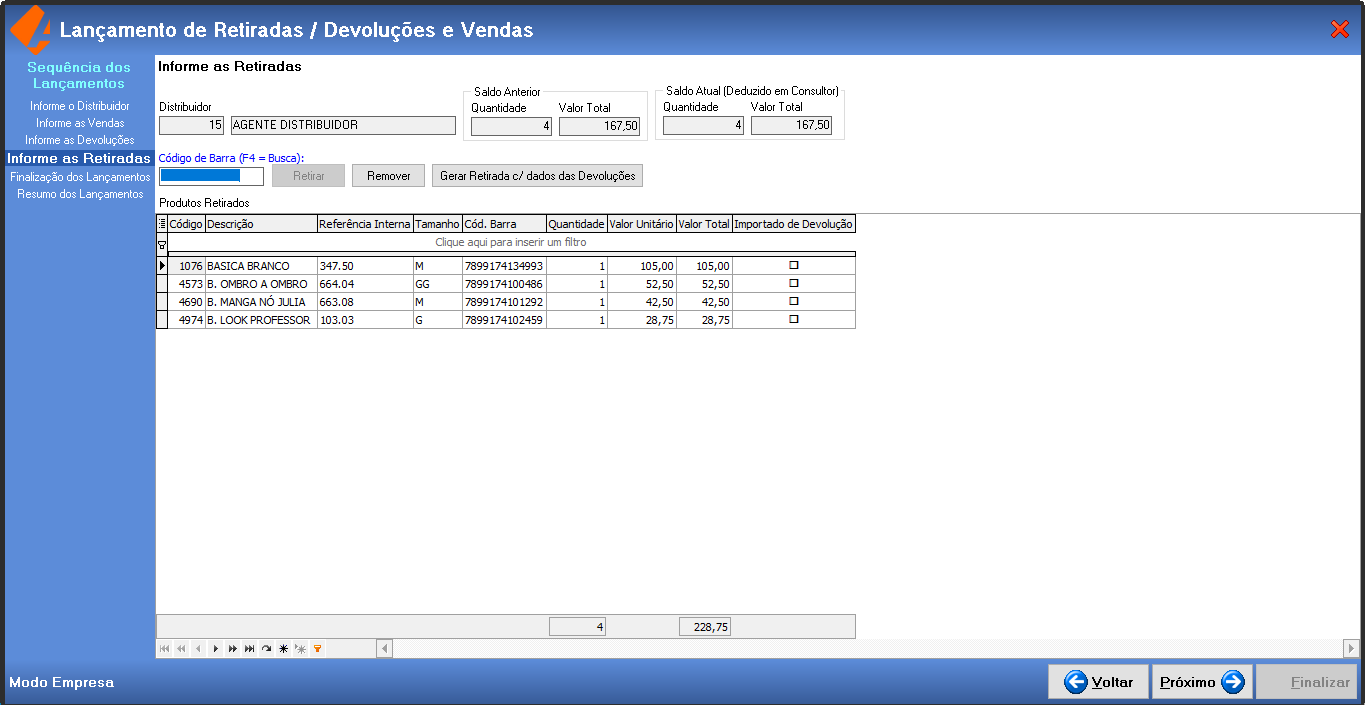Click the Próximo button
The height and width of the screenshot is (705, 1365).
(1202, 682)
